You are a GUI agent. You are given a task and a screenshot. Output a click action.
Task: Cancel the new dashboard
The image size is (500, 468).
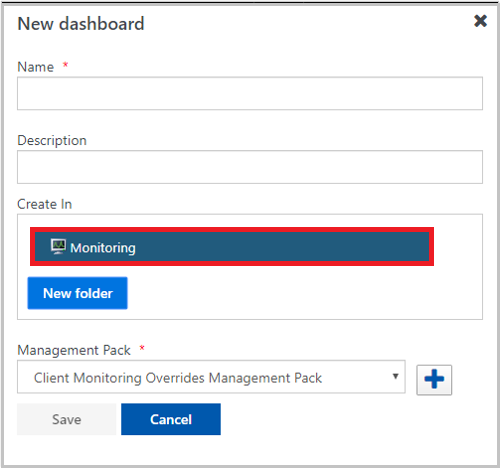(171, 419)
